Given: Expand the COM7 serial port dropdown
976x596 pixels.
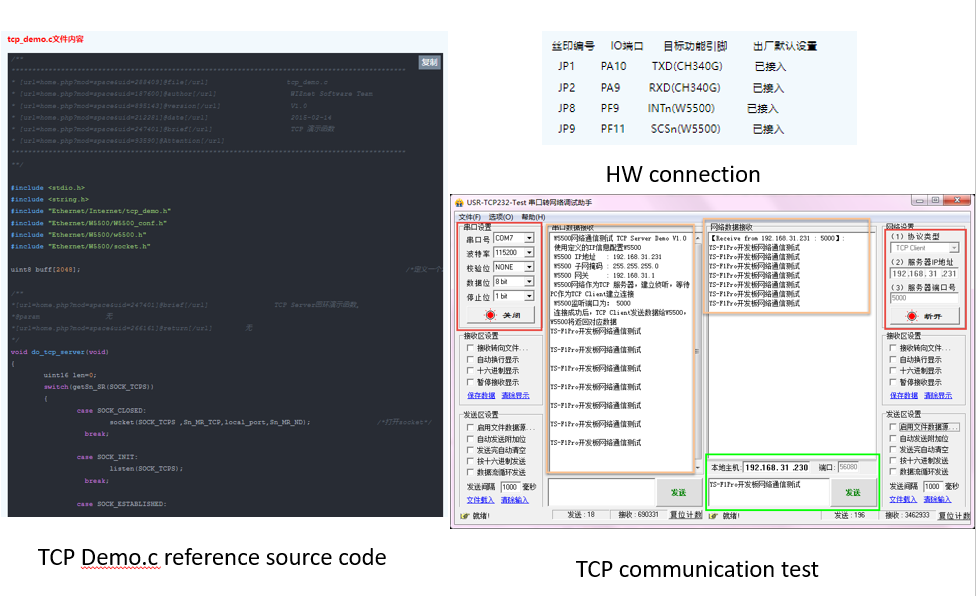Looking at the screenshot, I should click(529, 238).
